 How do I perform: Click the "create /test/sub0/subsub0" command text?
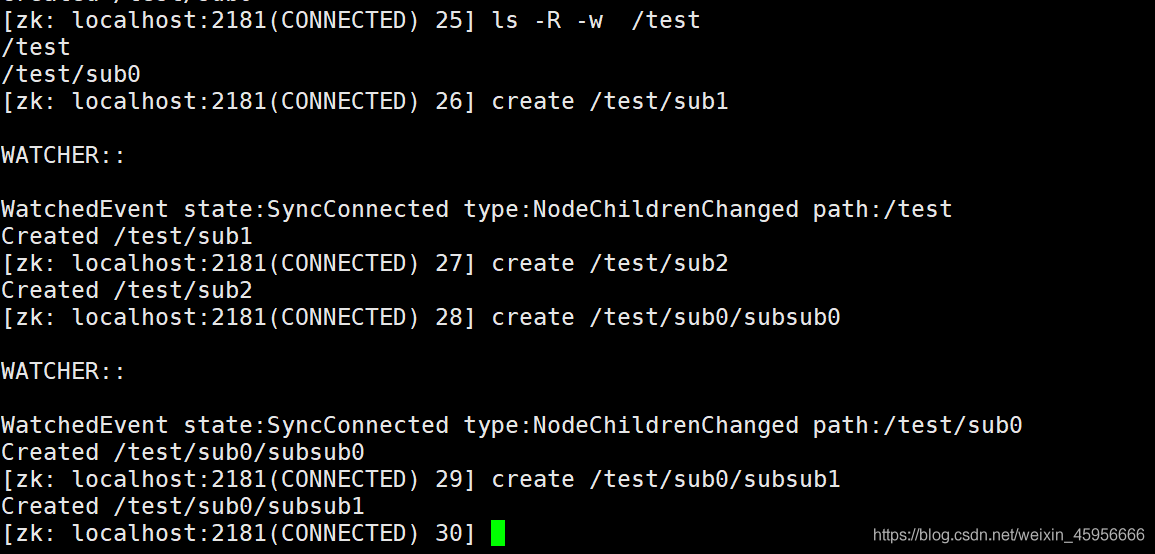(666, 317)
